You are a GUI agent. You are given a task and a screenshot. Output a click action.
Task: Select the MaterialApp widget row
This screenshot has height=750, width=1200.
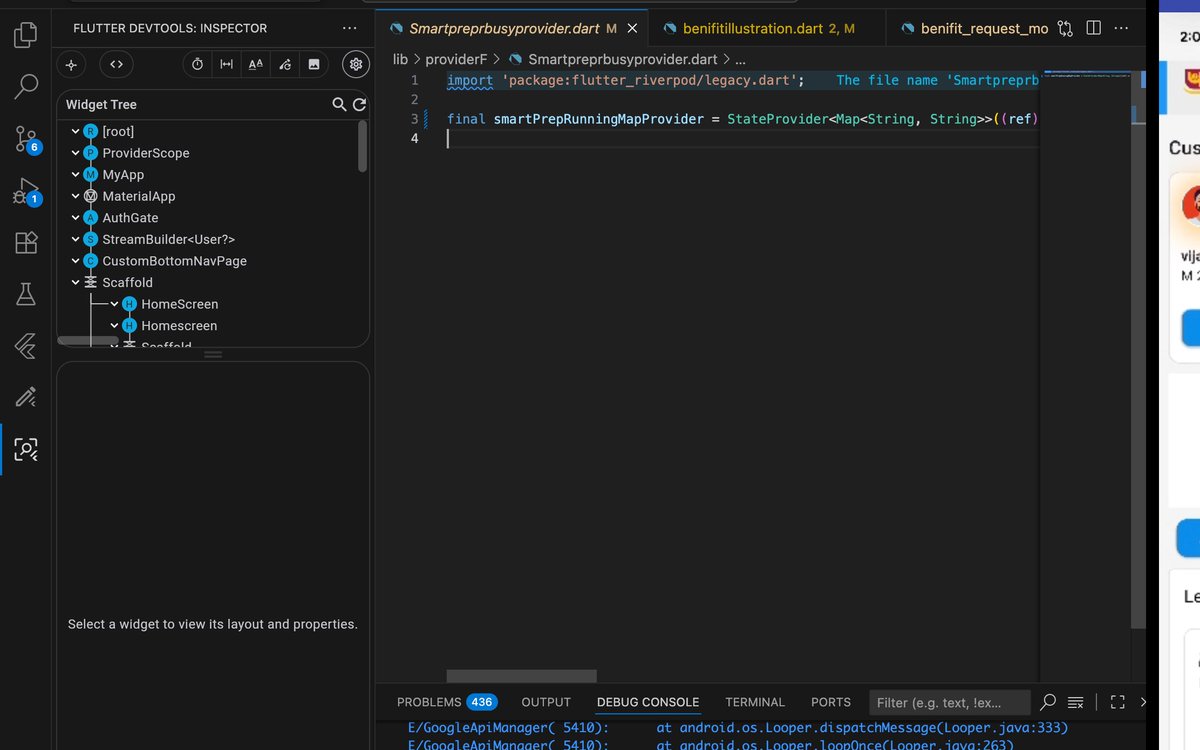[x=138, y=196]
